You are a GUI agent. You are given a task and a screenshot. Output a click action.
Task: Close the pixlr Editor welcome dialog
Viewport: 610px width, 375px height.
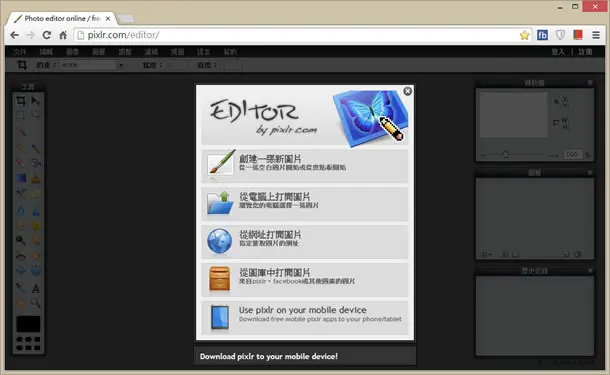coord(407,91)
